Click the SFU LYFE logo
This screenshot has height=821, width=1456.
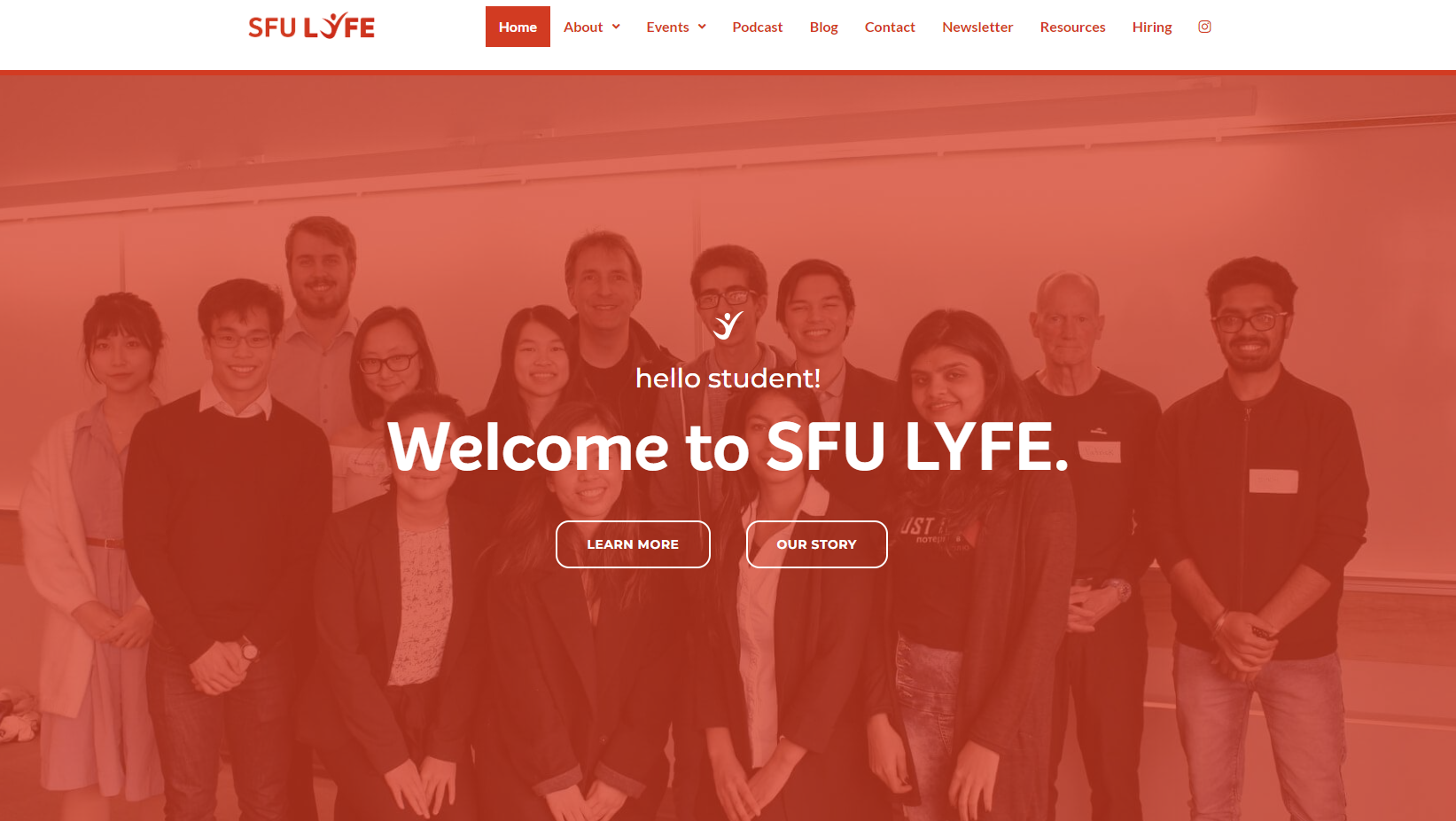coord(311,27)
